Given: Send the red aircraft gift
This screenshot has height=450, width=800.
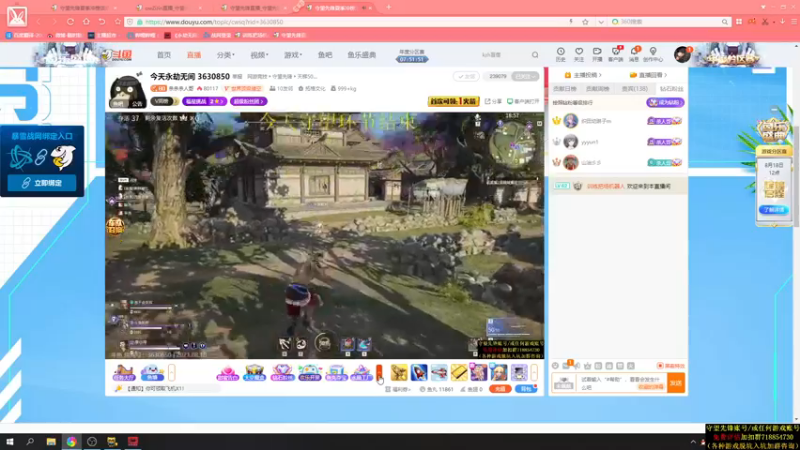Looking at the screenshot, I should (439, 372).
